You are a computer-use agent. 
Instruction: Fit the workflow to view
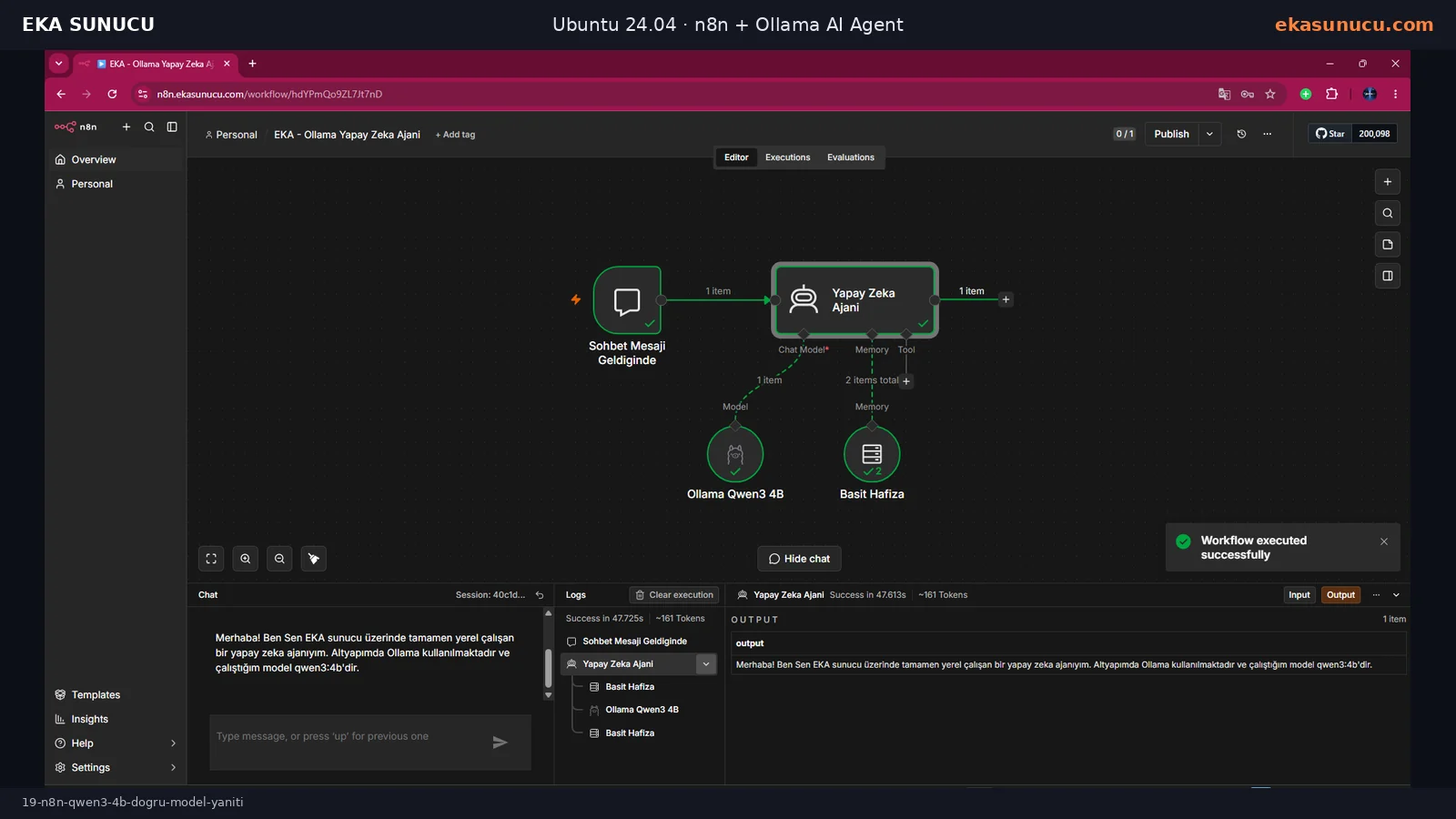click(211, 559)
